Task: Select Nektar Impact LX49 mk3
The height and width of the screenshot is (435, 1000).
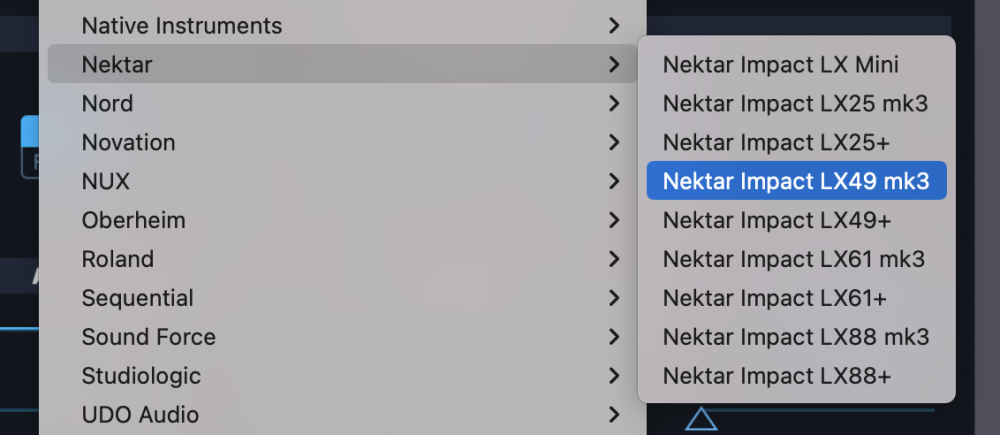Action: coord(796,181)
